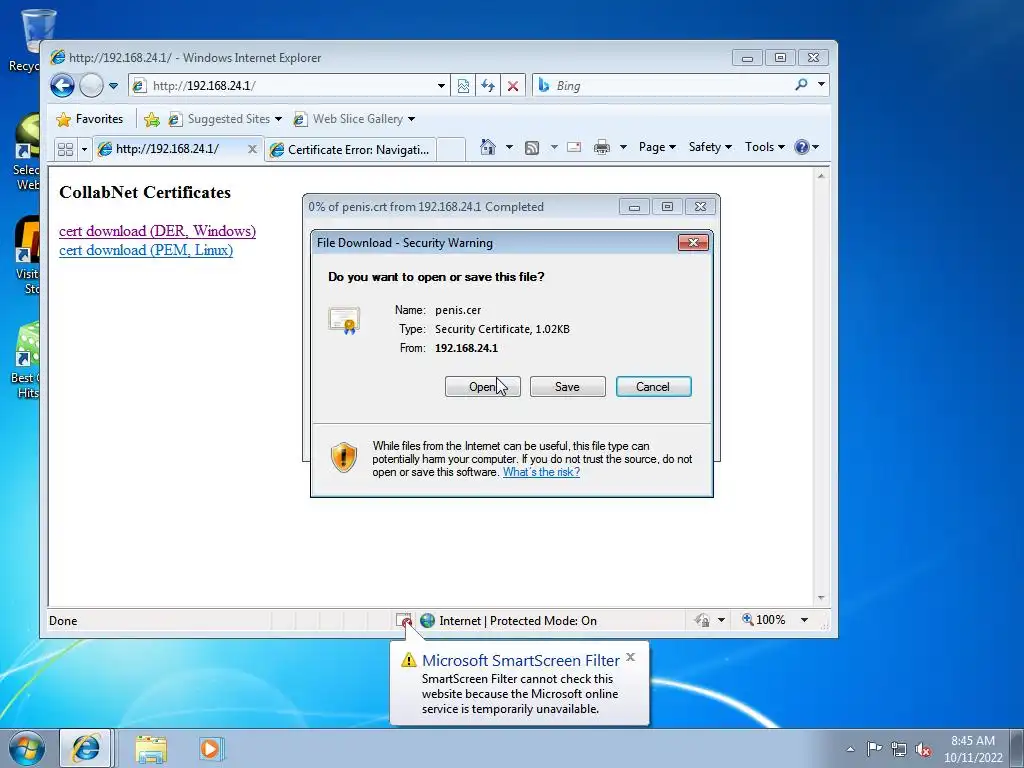
Task: Open Suggested Sites favorites item
Action: tap(225, 119)
